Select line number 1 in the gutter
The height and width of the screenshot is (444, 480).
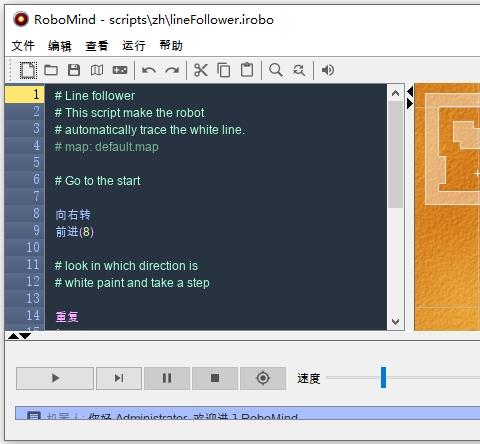[24, 95]
